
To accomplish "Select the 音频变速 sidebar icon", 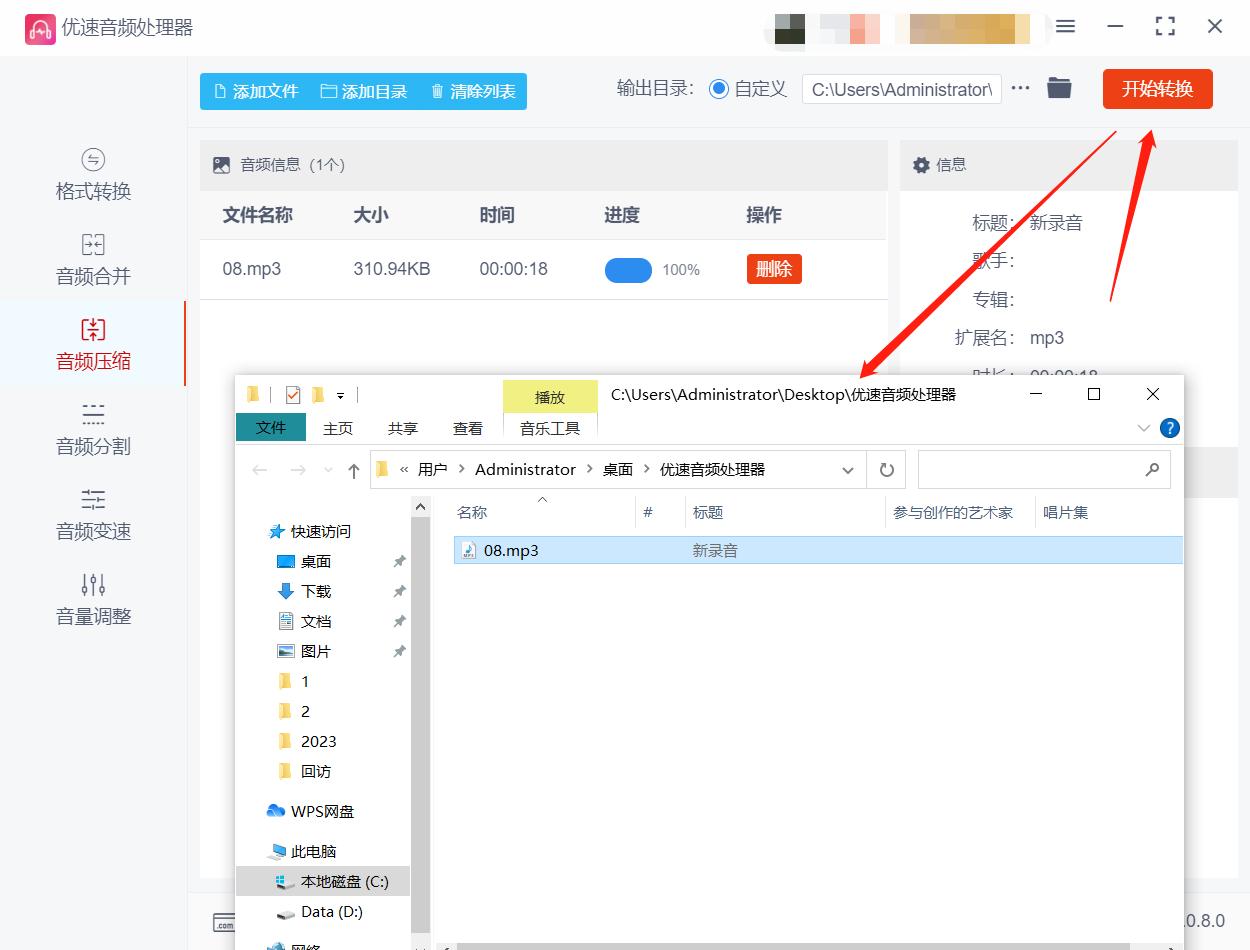I will click(92, 515).
